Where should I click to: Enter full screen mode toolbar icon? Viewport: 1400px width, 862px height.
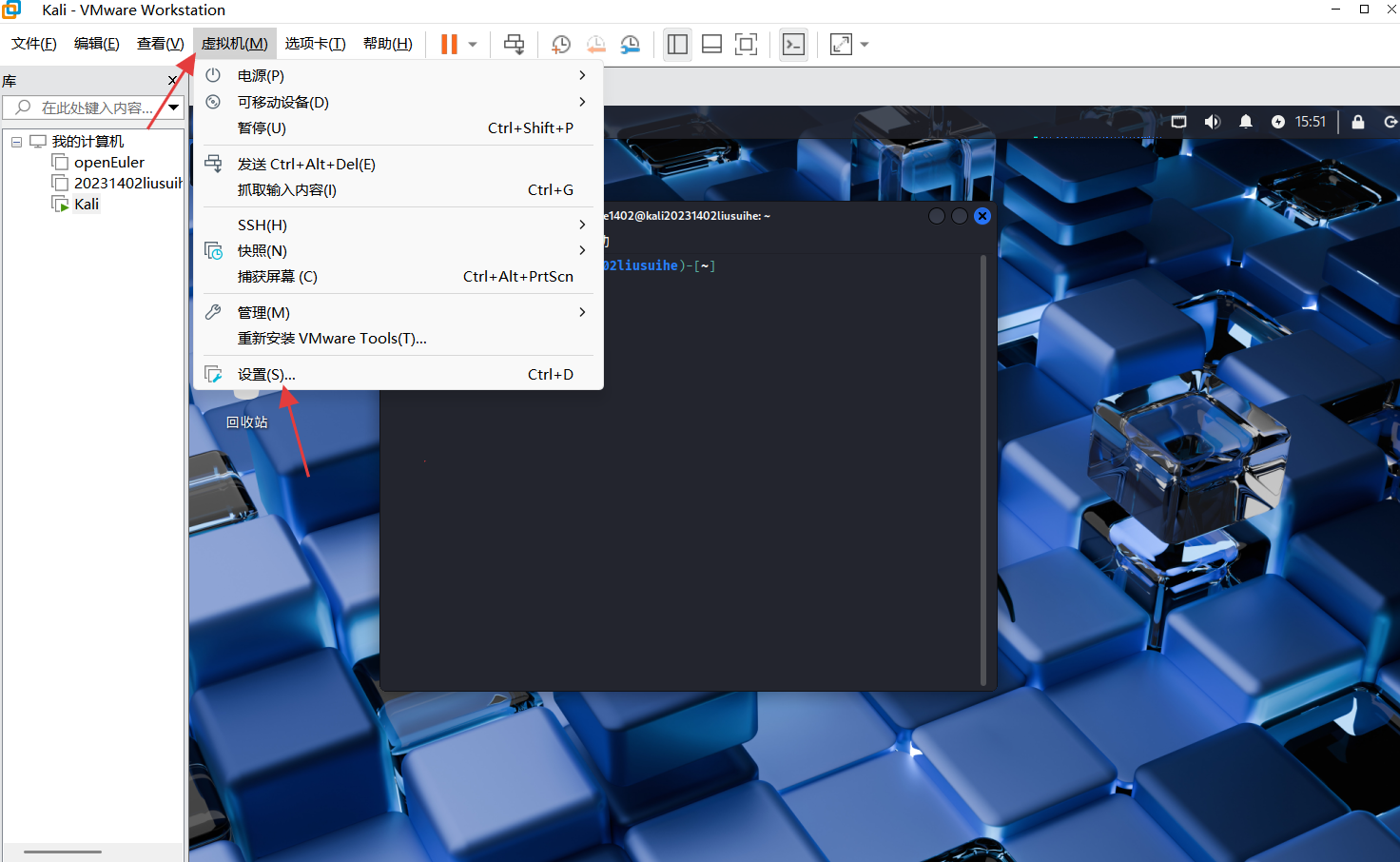[x=746, y=44]
